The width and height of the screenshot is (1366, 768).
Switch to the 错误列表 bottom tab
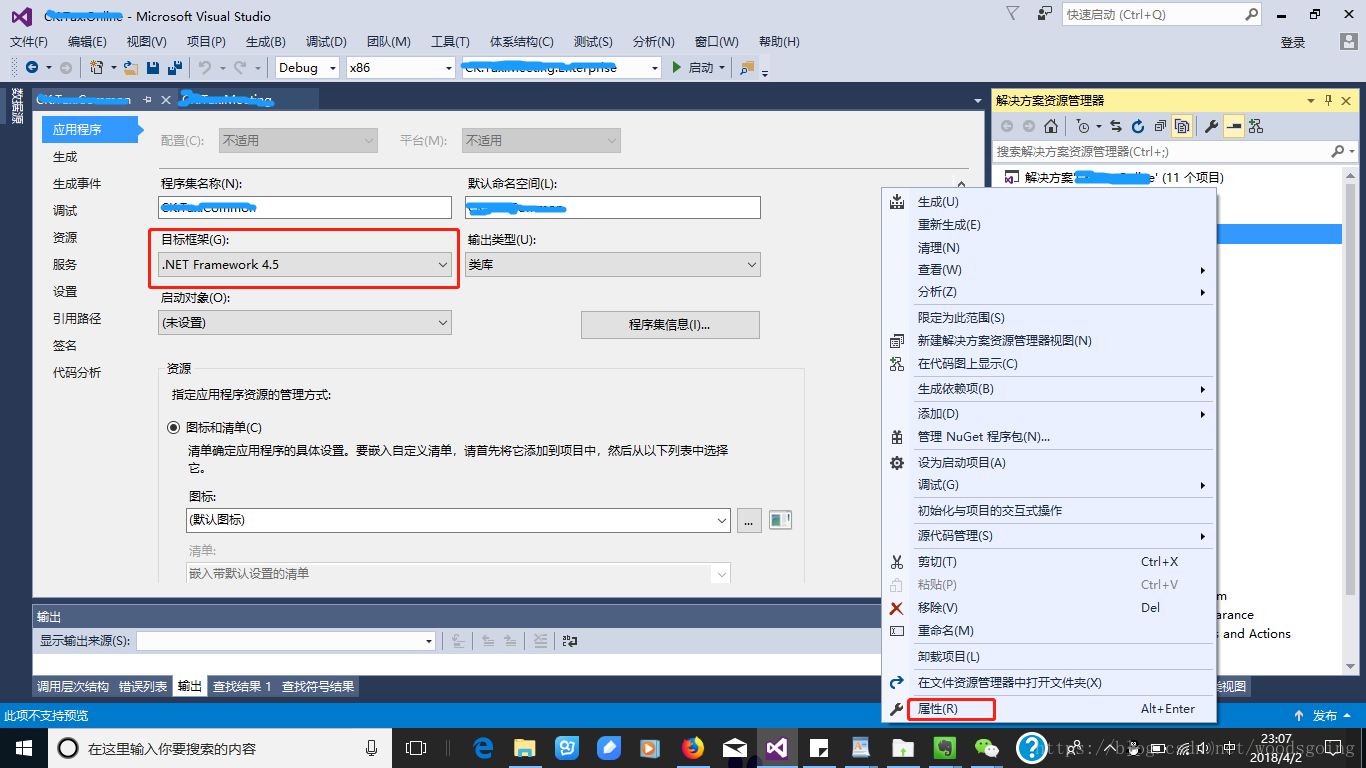[143, 687]
